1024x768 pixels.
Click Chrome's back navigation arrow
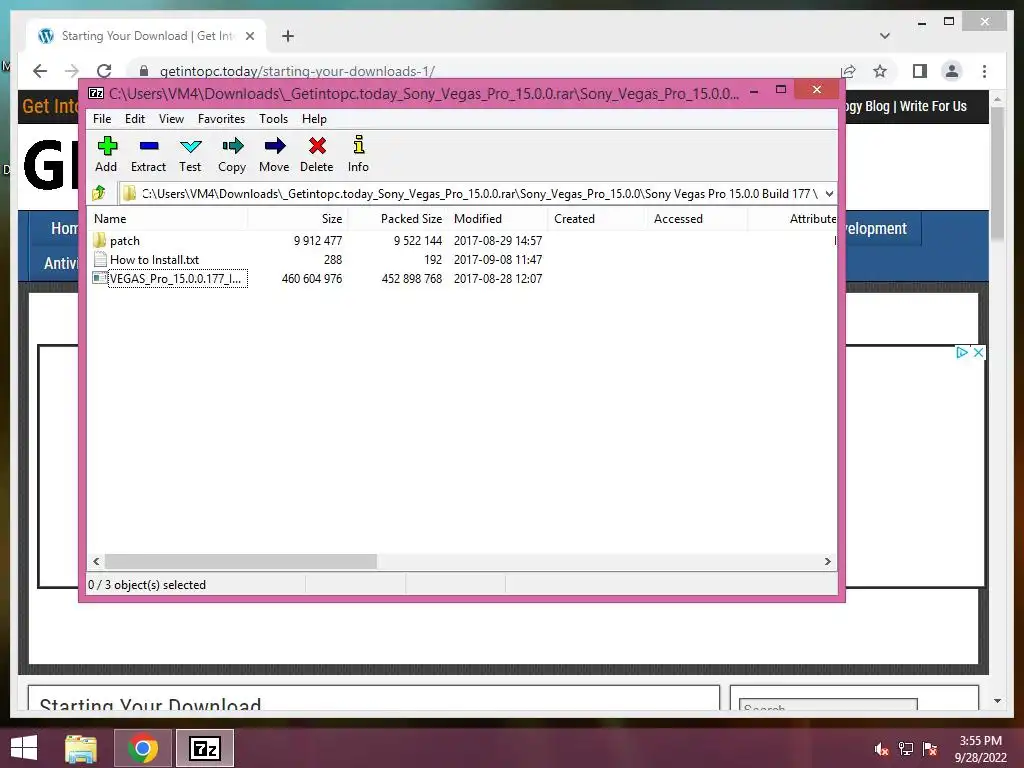(40, 71)
